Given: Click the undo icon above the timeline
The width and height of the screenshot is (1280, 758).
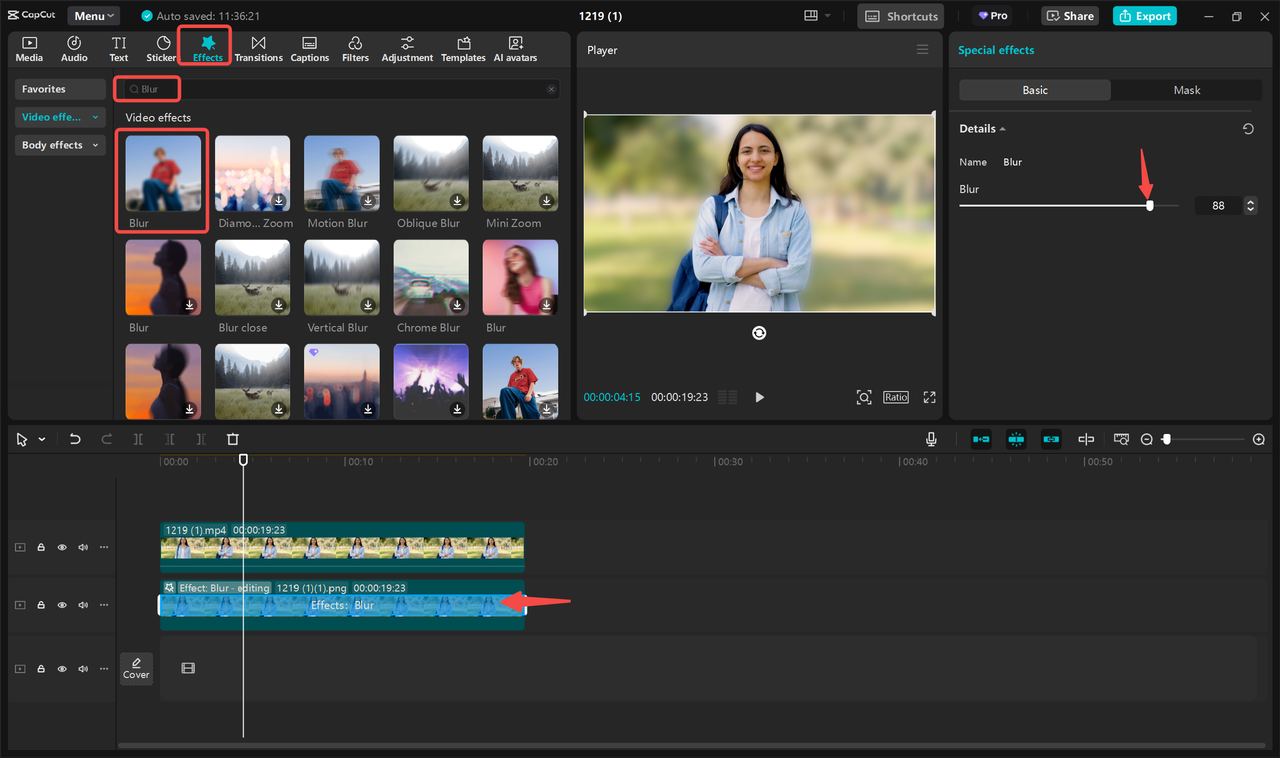Looking at the screenshot, I should [x=74, y=439].
